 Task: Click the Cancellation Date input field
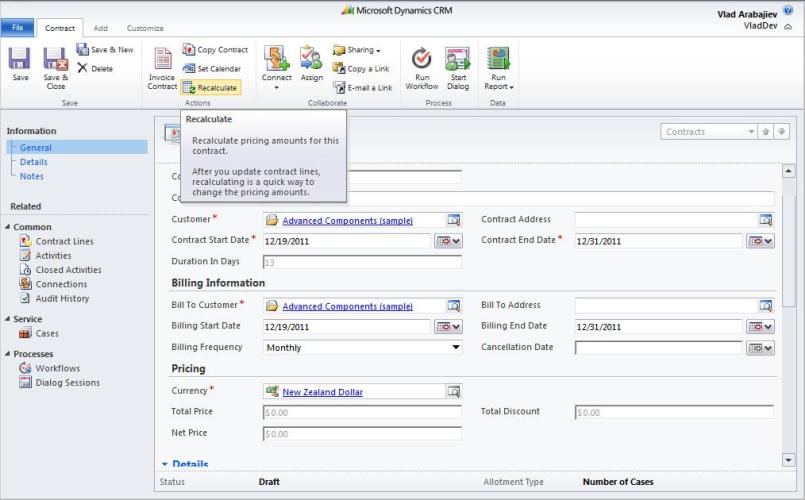click(659, 348)
